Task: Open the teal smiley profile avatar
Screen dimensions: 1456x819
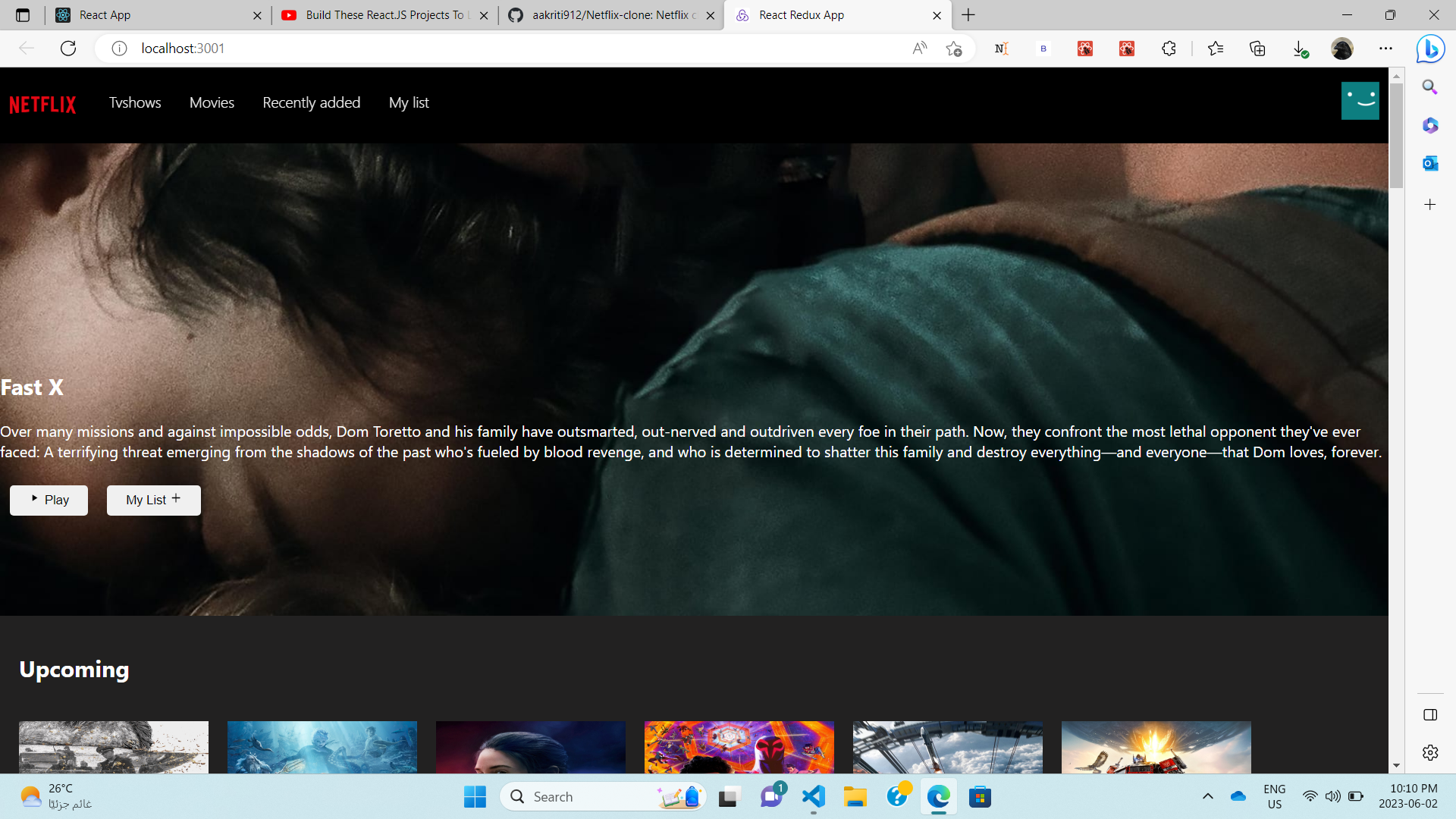Action: tap(1360, 101)
